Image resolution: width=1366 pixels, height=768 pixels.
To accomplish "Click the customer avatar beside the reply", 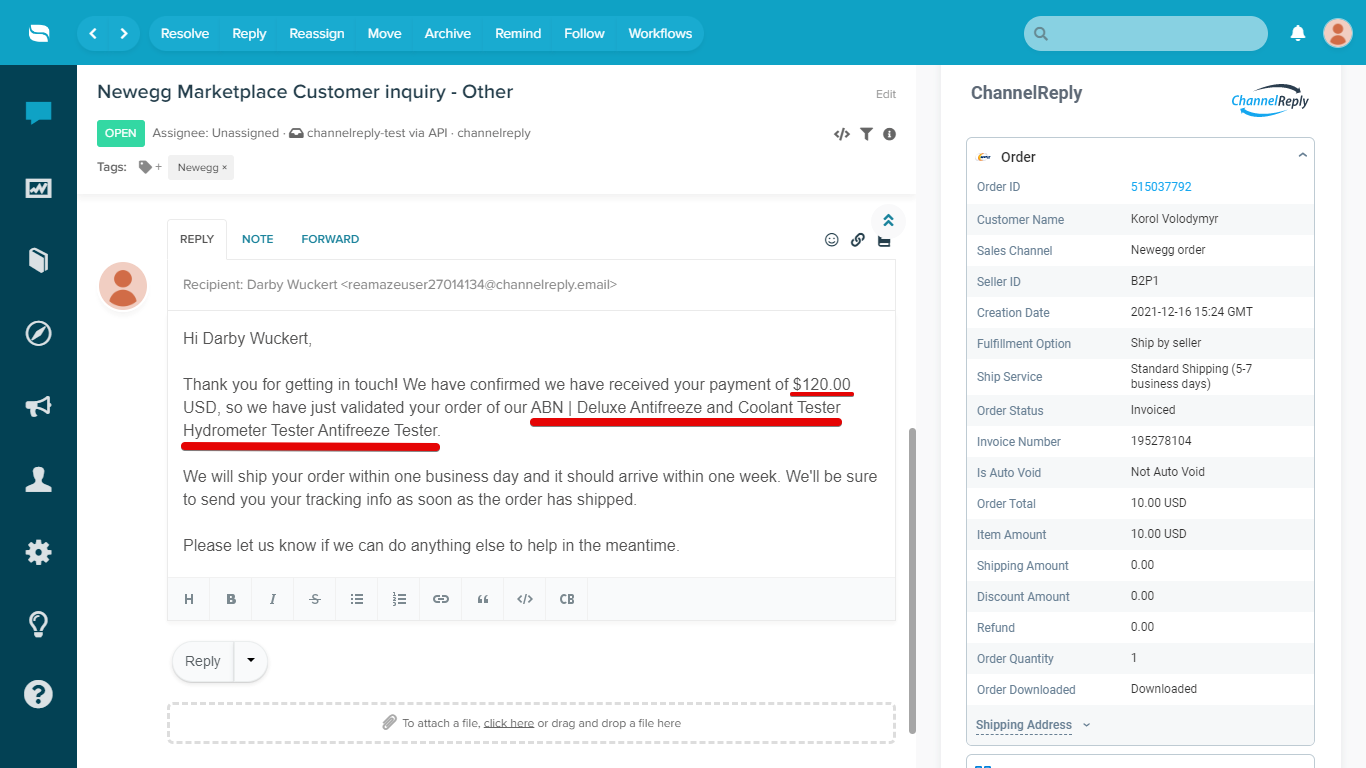I will click(123, 286).
